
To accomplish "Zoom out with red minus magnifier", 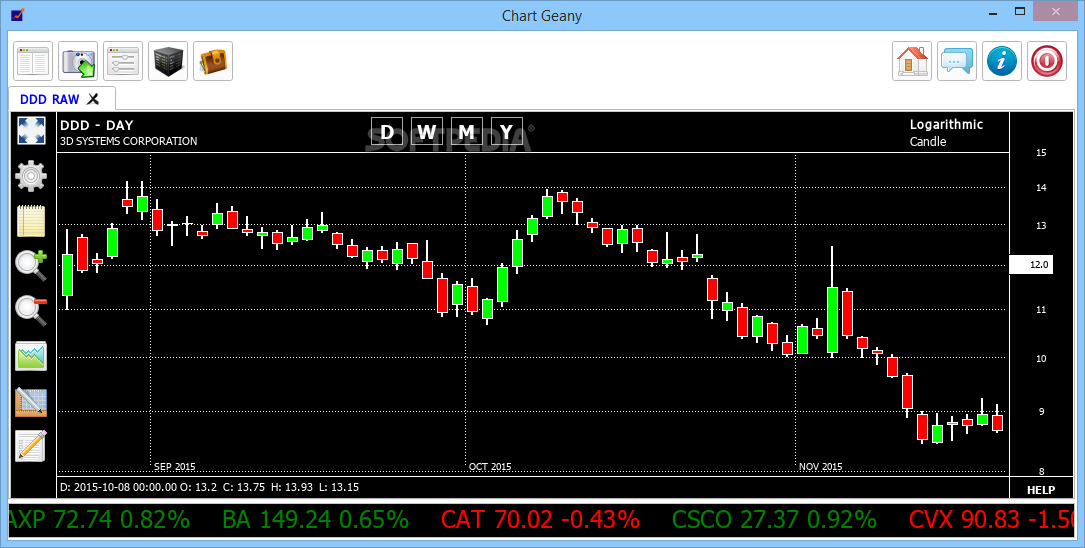I will tap(31, 311).
